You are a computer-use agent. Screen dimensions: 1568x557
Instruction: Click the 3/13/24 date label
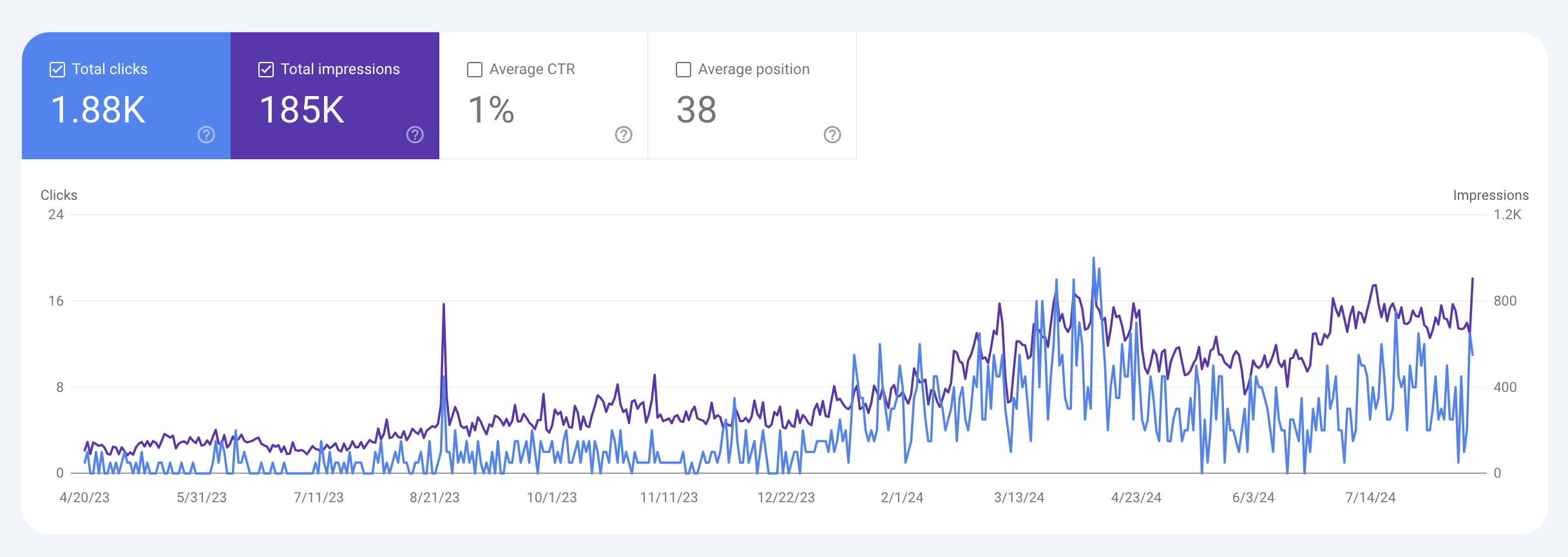1019,498
